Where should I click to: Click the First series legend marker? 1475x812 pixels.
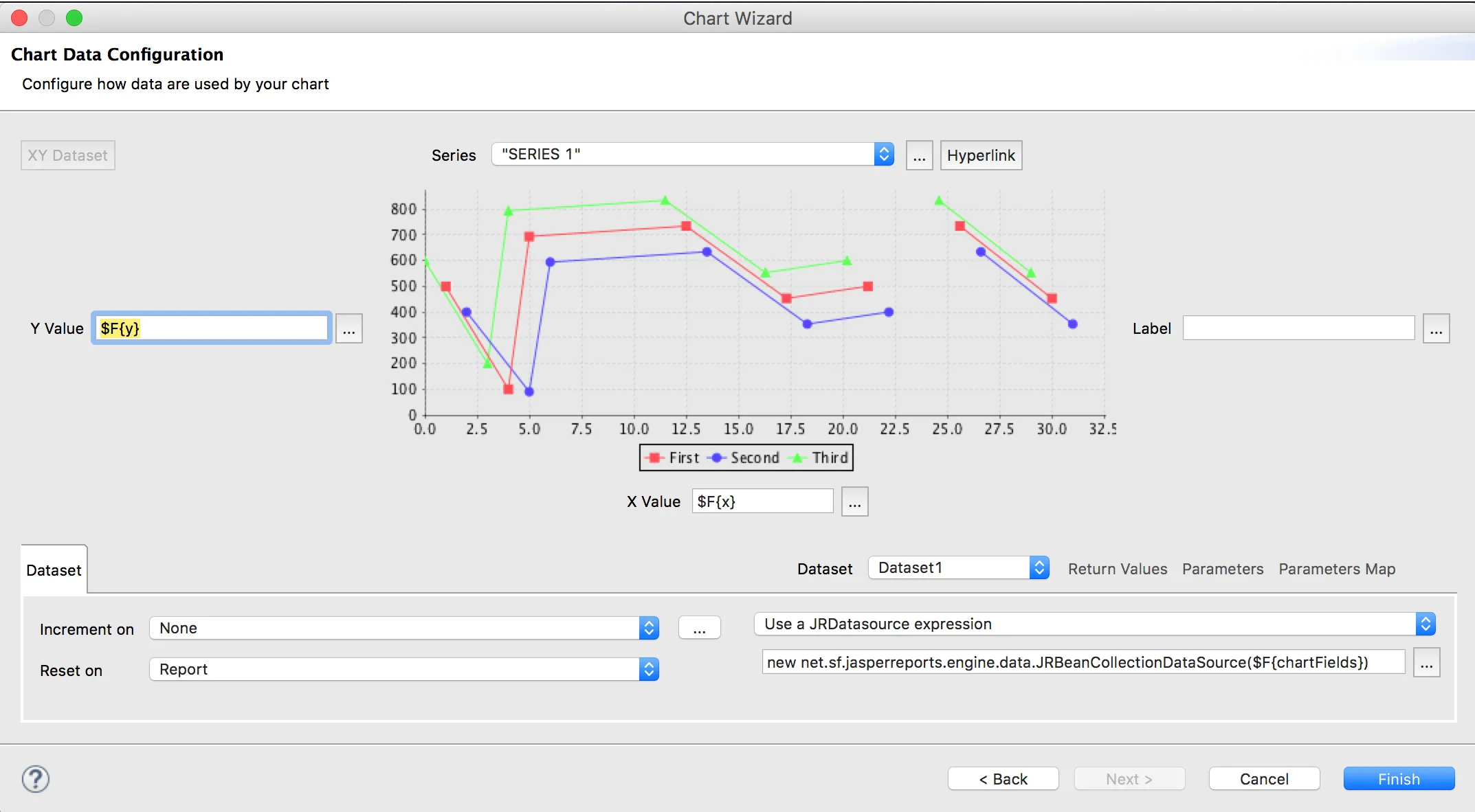click(x=654, y=458)
